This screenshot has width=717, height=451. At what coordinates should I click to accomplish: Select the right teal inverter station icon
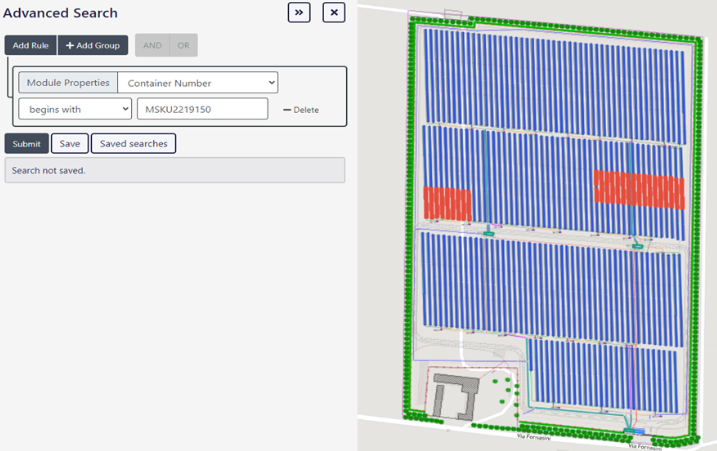click(x=636, y=244)
